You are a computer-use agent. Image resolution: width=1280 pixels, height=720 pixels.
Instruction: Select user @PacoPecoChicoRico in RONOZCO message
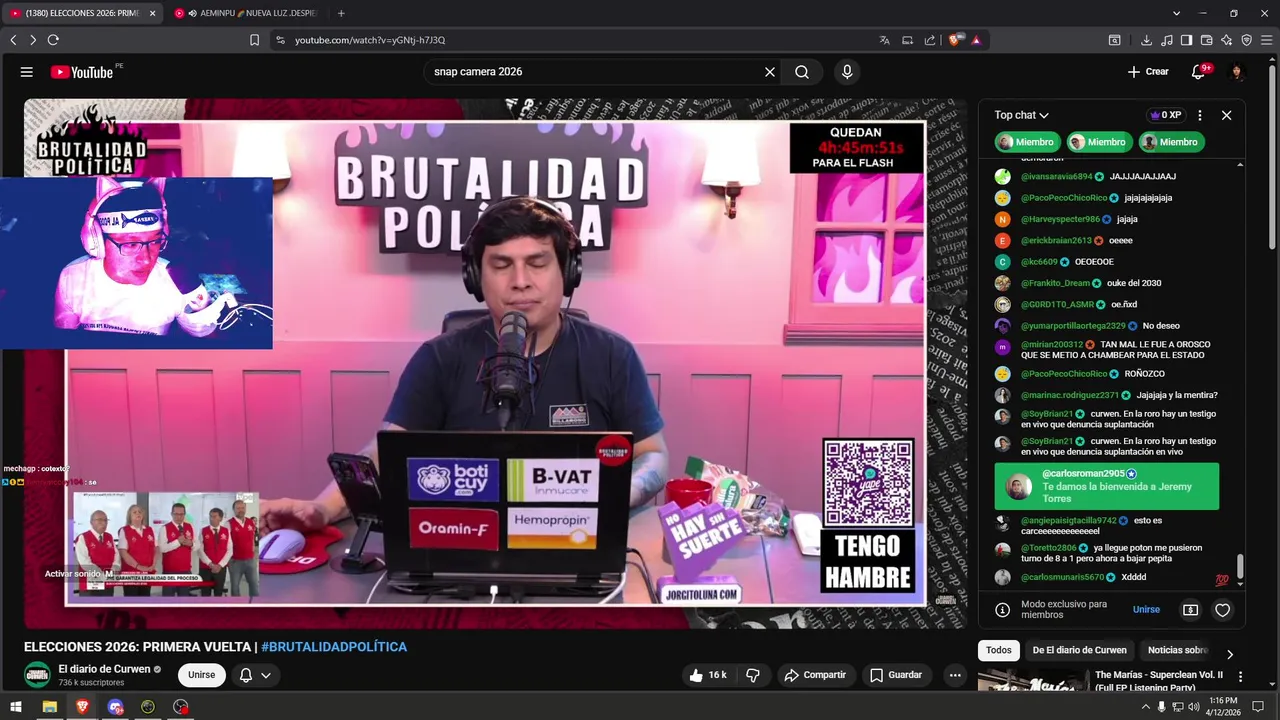click(x=1064, y=374)
